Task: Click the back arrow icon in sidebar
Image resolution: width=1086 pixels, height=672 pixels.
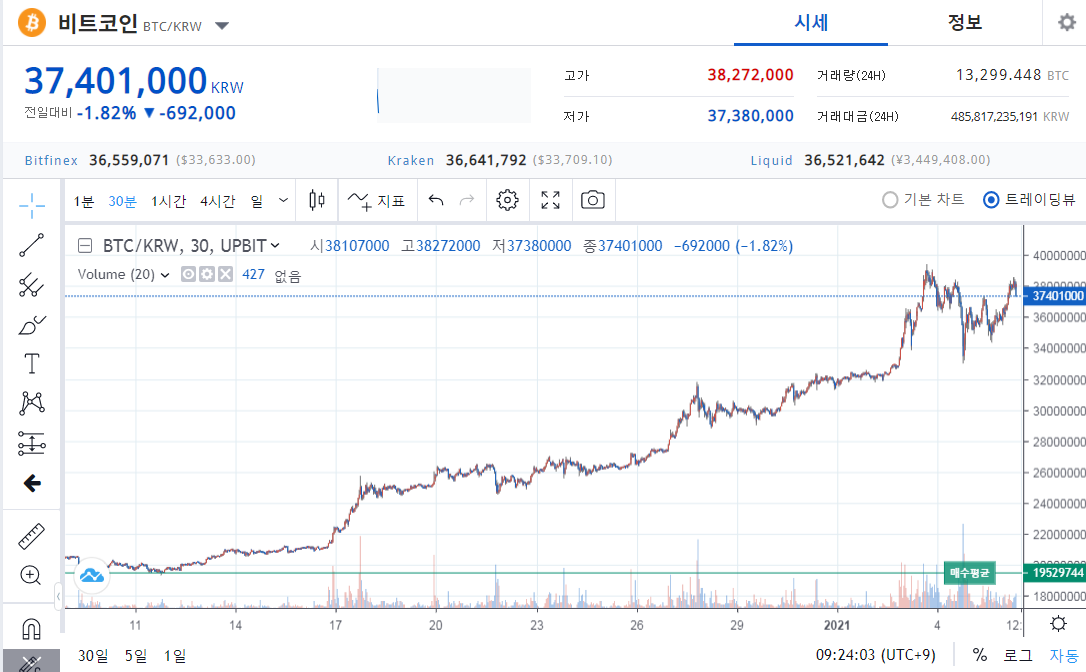Action: coord(31,483)
